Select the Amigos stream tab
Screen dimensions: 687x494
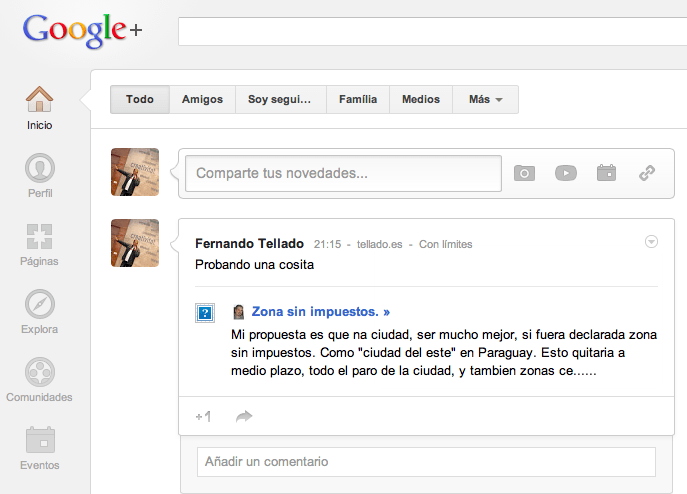(x=202, y=100)
